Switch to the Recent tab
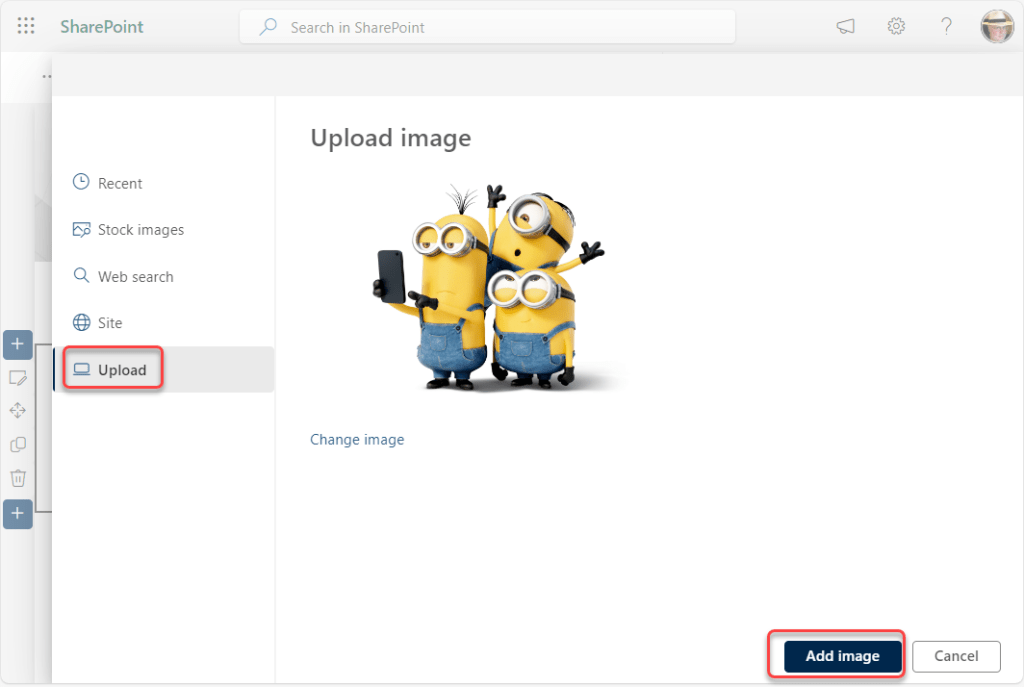Viewport: 1024px width, 687px height. 119,183
